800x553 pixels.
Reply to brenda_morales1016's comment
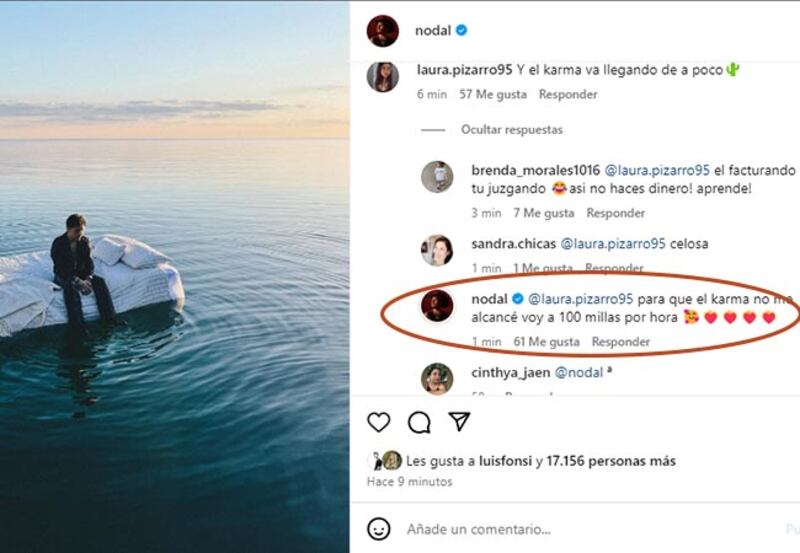pyautogui.click(x=616, y=213)
